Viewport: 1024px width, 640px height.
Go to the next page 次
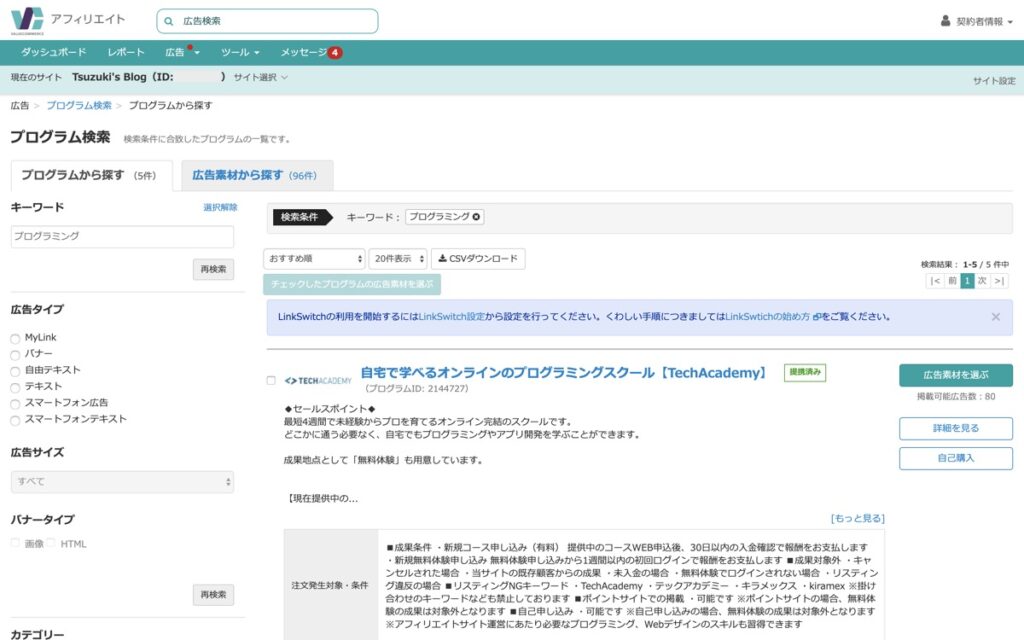pyautogui.click(x=982, y=281)
